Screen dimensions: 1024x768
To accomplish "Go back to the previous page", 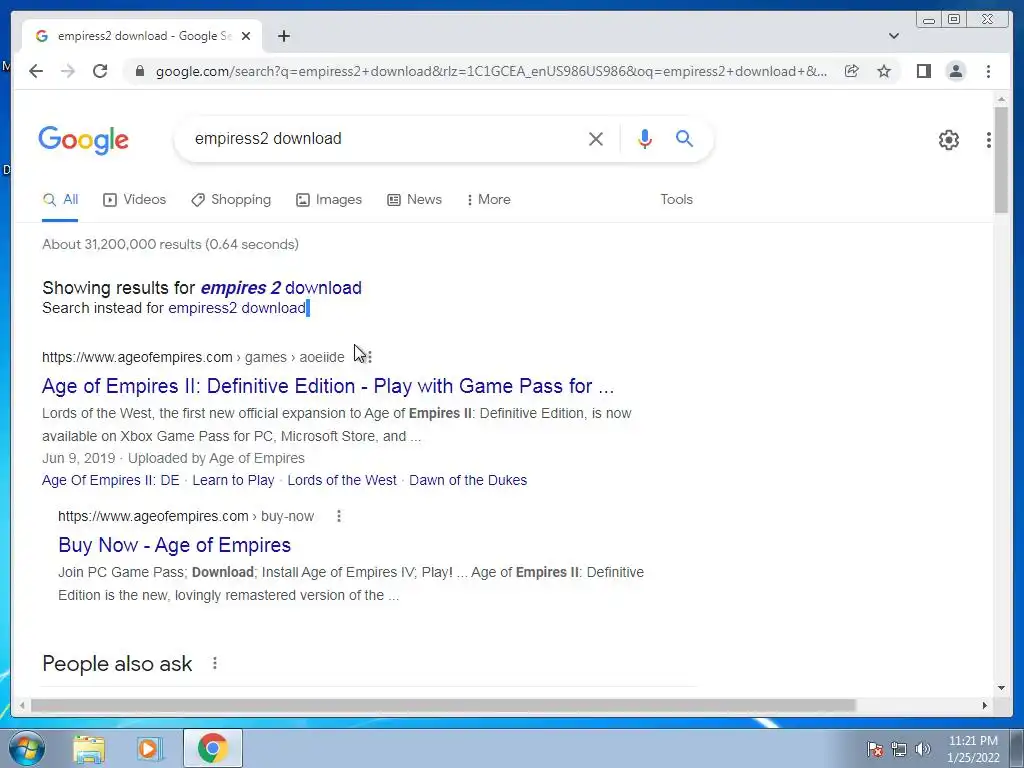I will point(36,71).
